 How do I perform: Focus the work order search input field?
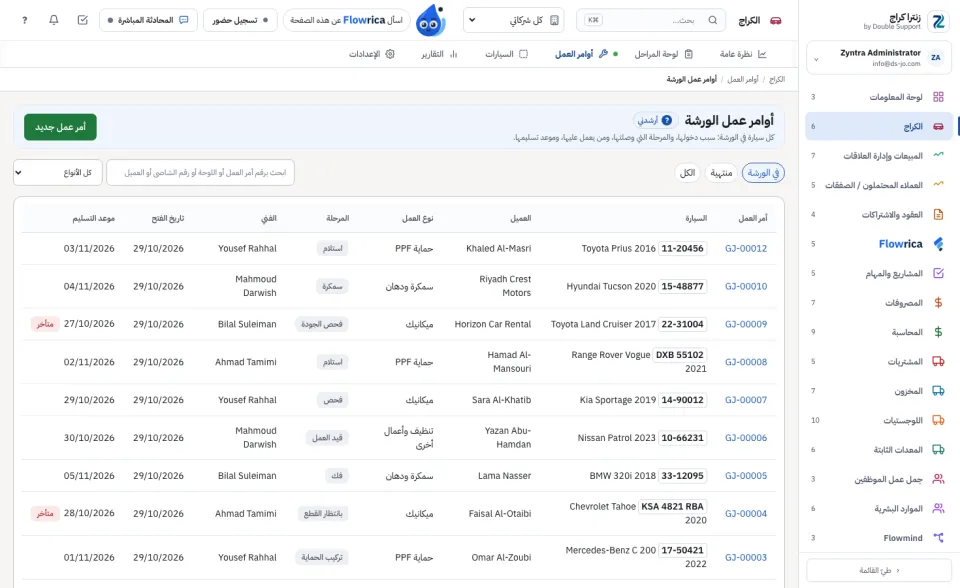(x=200, y=173)
